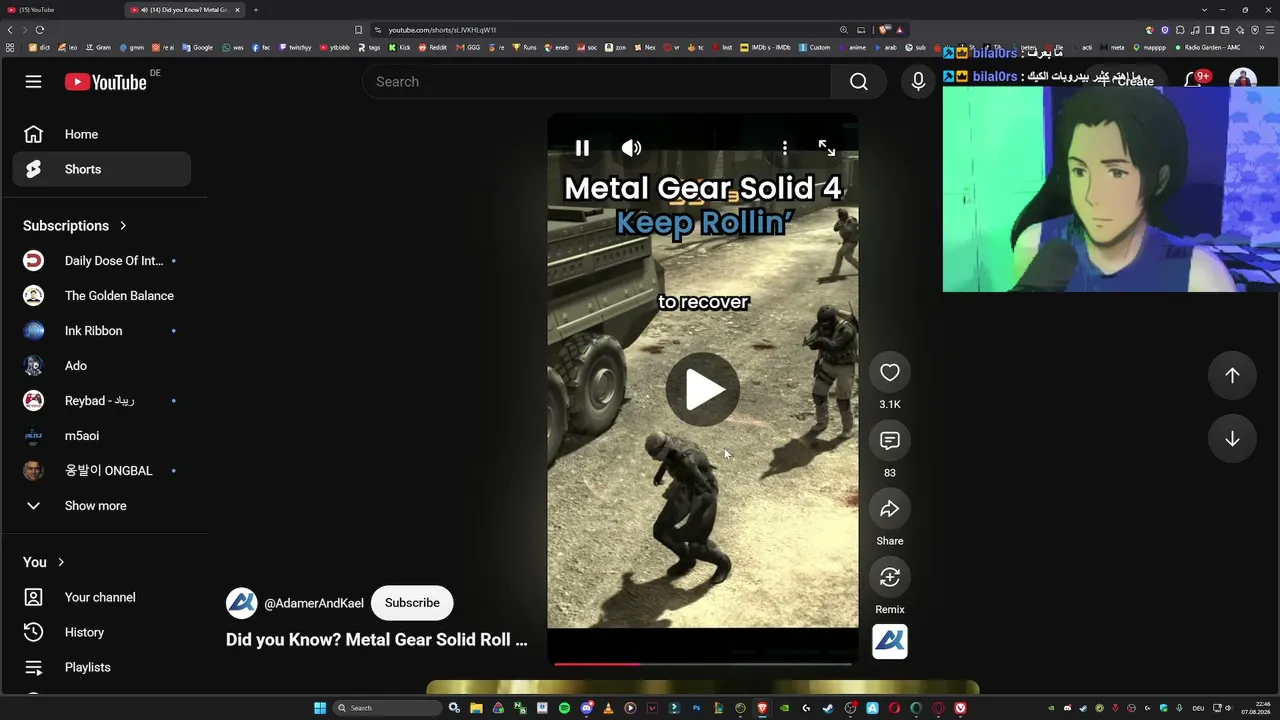Reload the page with the refresh icon
Image resolution: width=1280 pixels, height=720 pixels.
click(40, 30)
